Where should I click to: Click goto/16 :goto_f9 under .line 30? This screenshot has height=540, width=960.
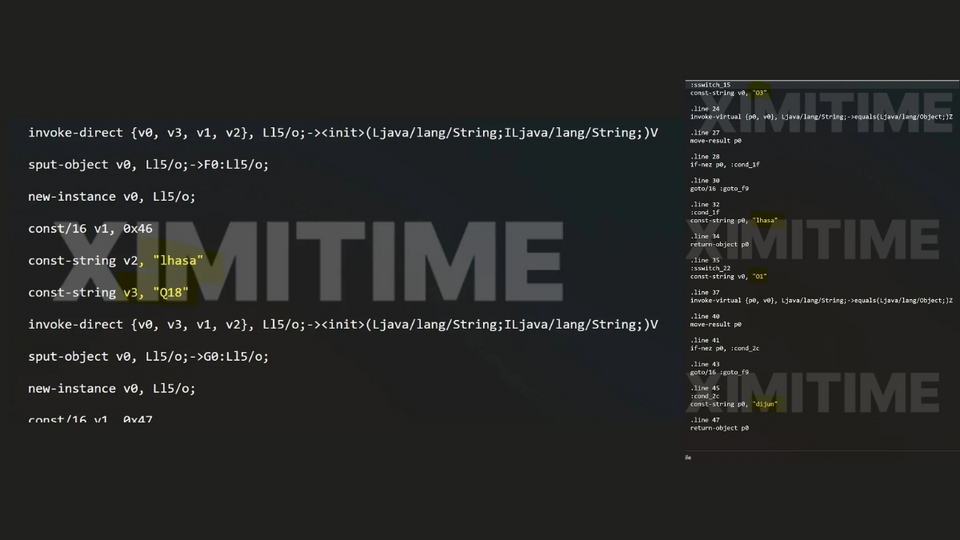click(719, 188)
